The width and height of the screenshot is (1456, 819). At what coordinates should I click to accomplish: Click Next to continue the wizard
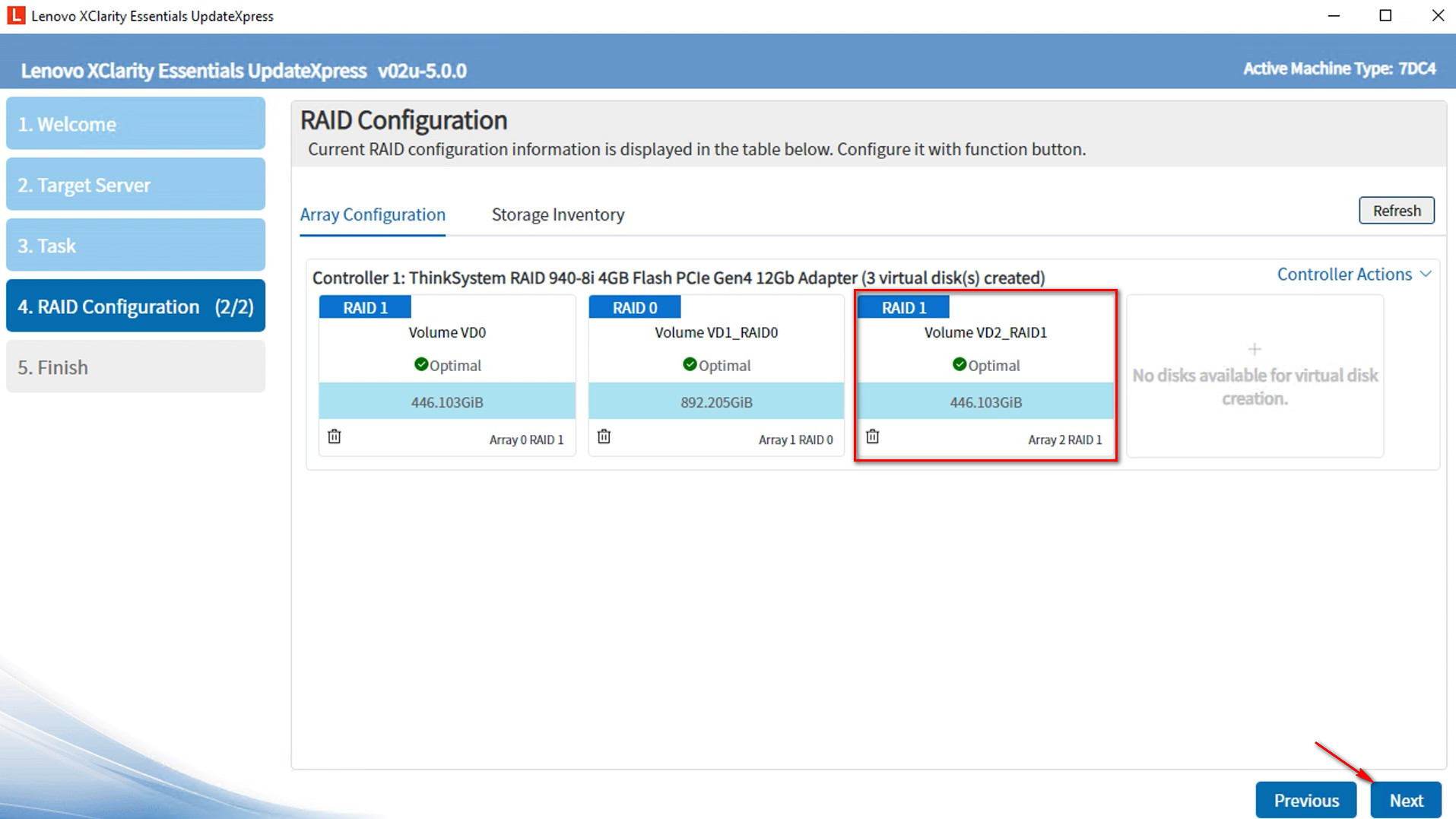[x=1405, y=801]
